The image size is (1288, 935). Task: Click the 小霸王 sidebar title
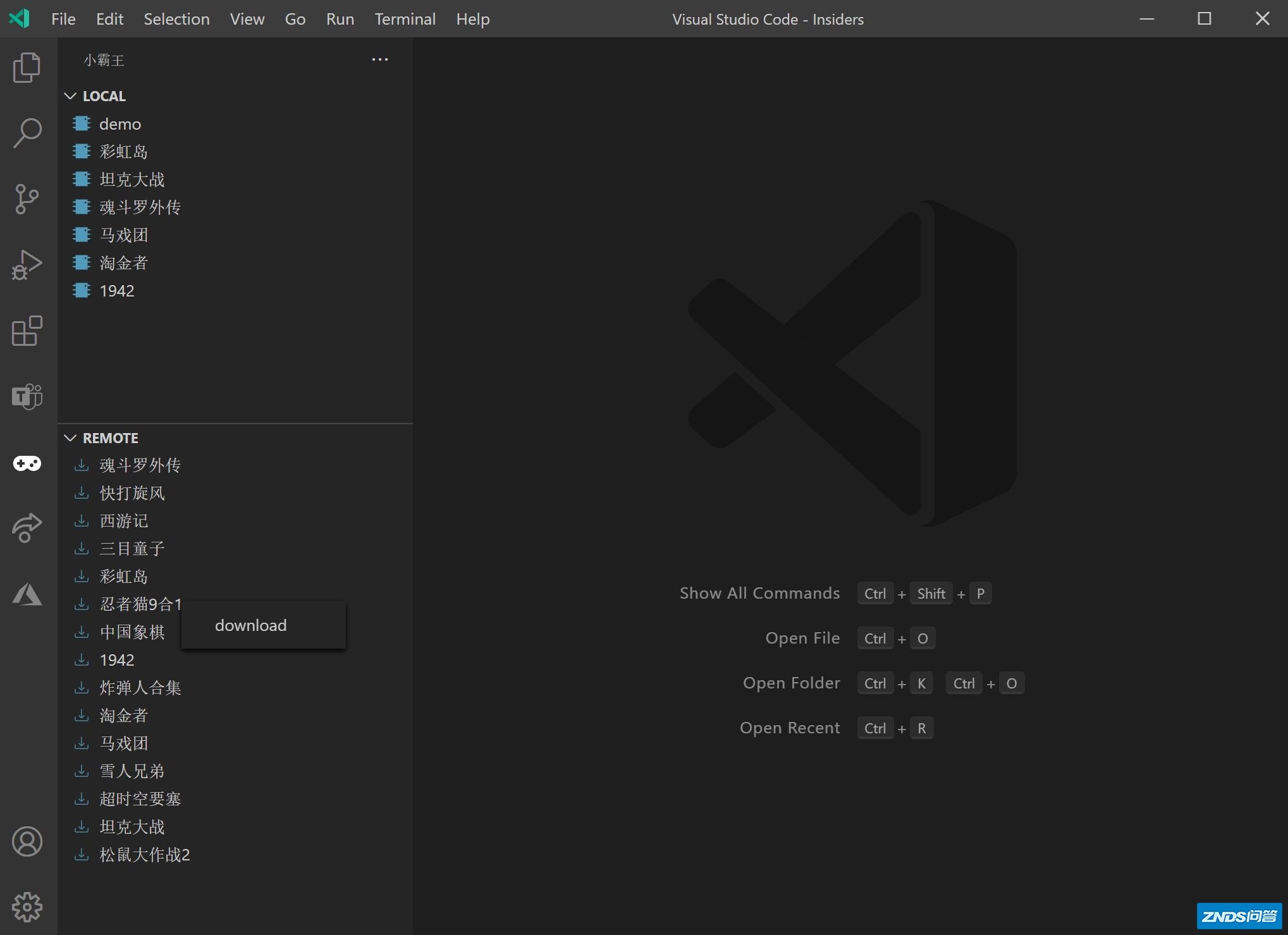(x=104, y=60)
